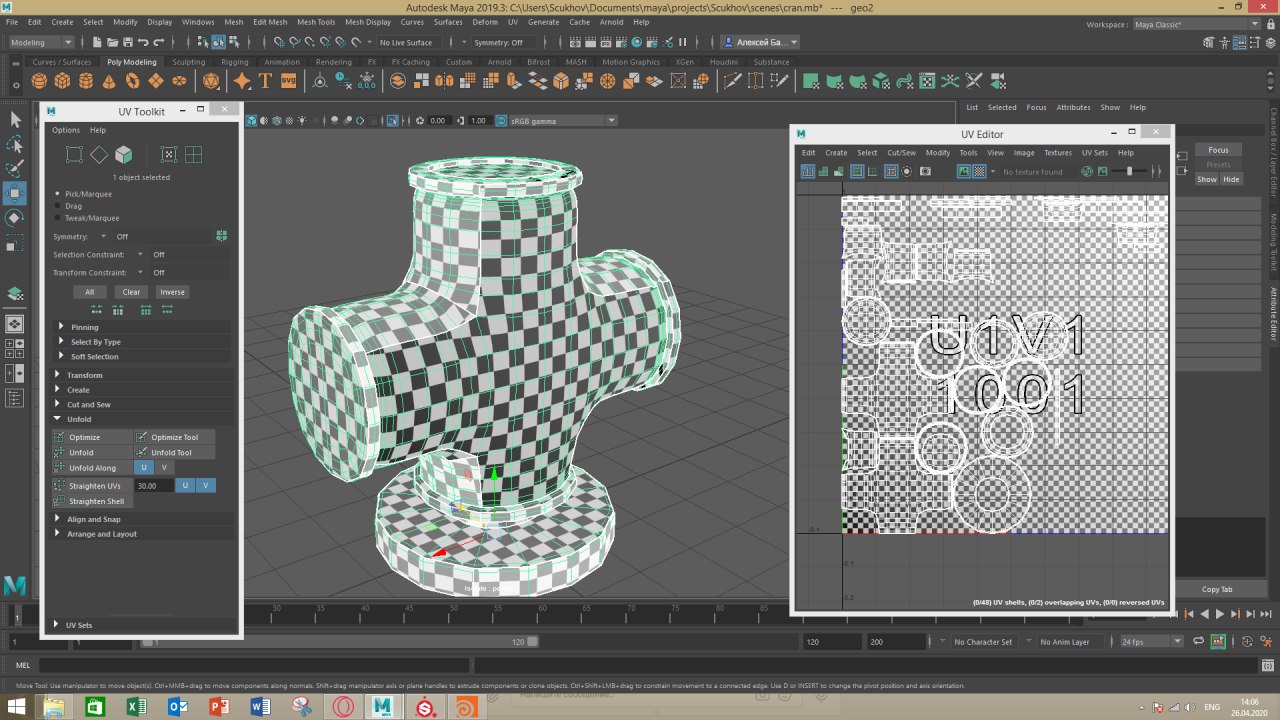Screen dimensions: 1280x720
Task: Click the Maya icon in Windows taskbar
Action: tap(380, 707)
